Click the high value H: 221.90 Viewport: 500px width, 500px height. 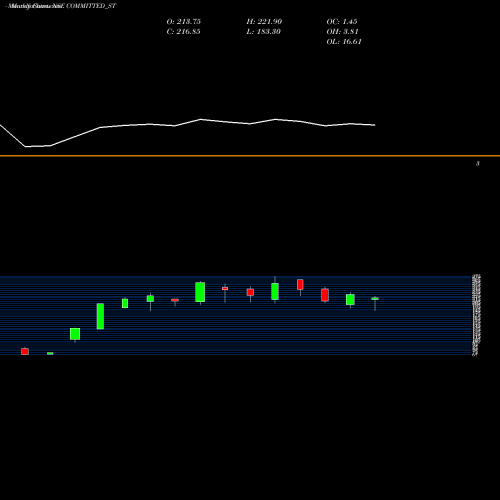pyautogui.click(x=264, y=22)
